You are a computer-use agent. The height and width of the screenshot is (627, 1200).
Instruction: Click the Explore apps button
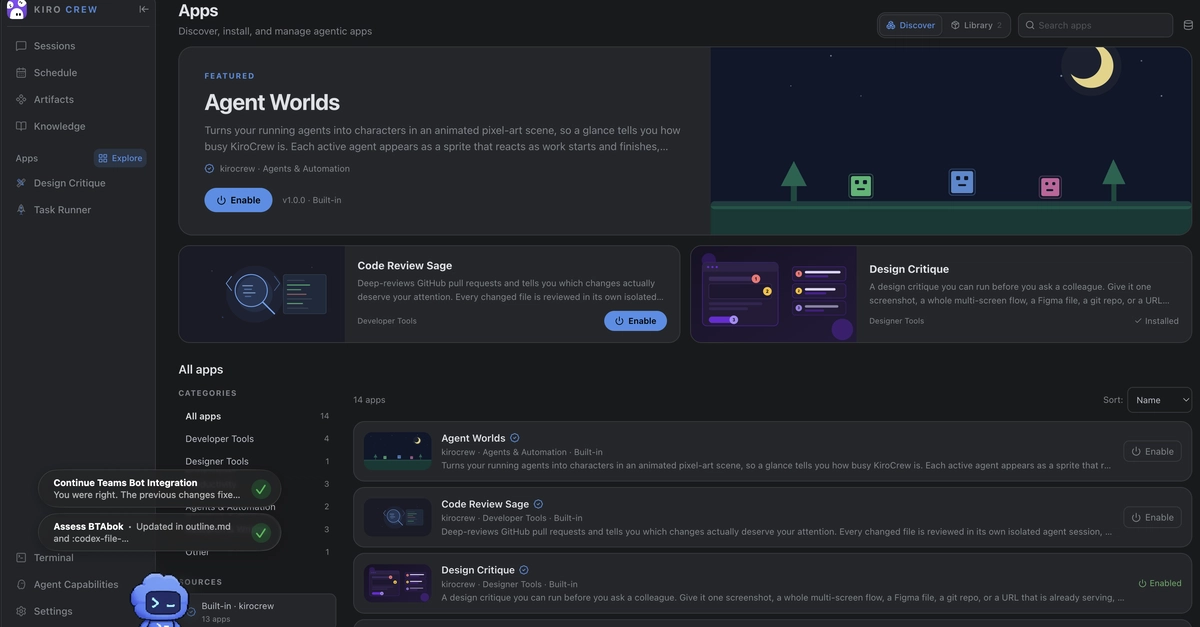click(120, 158)
